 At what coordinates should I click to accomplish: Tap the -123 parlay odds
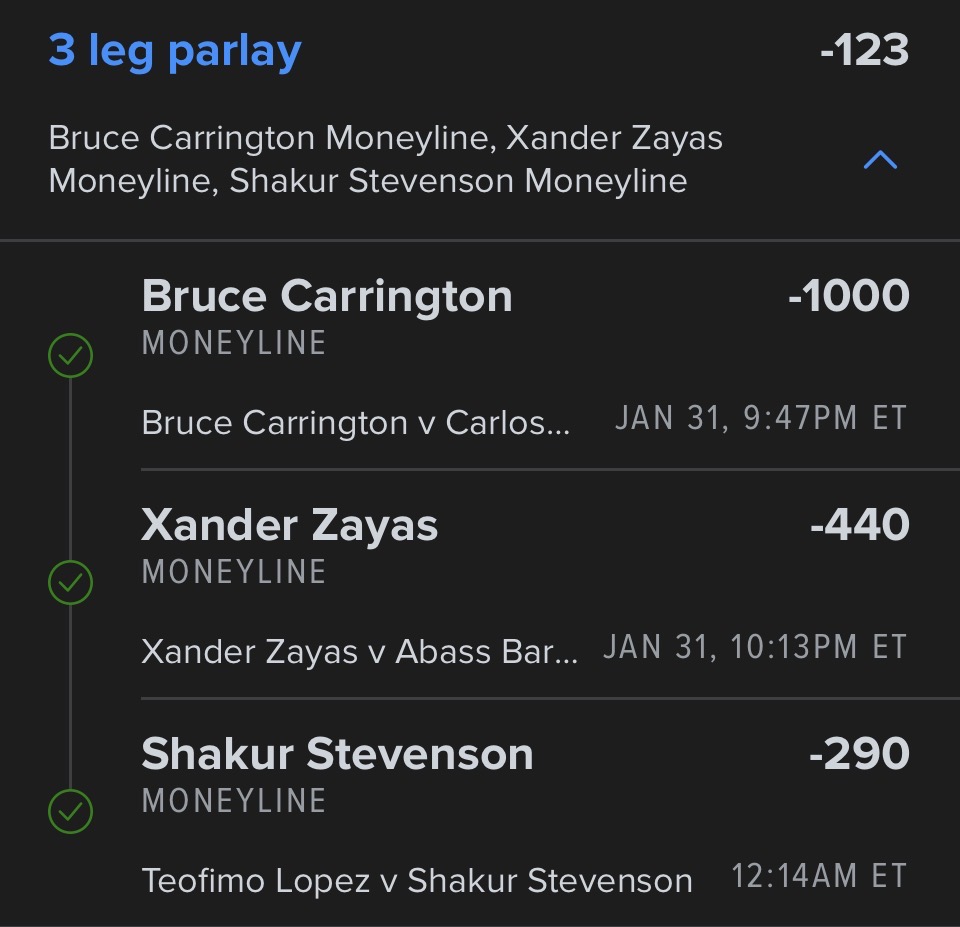[864, 51]
